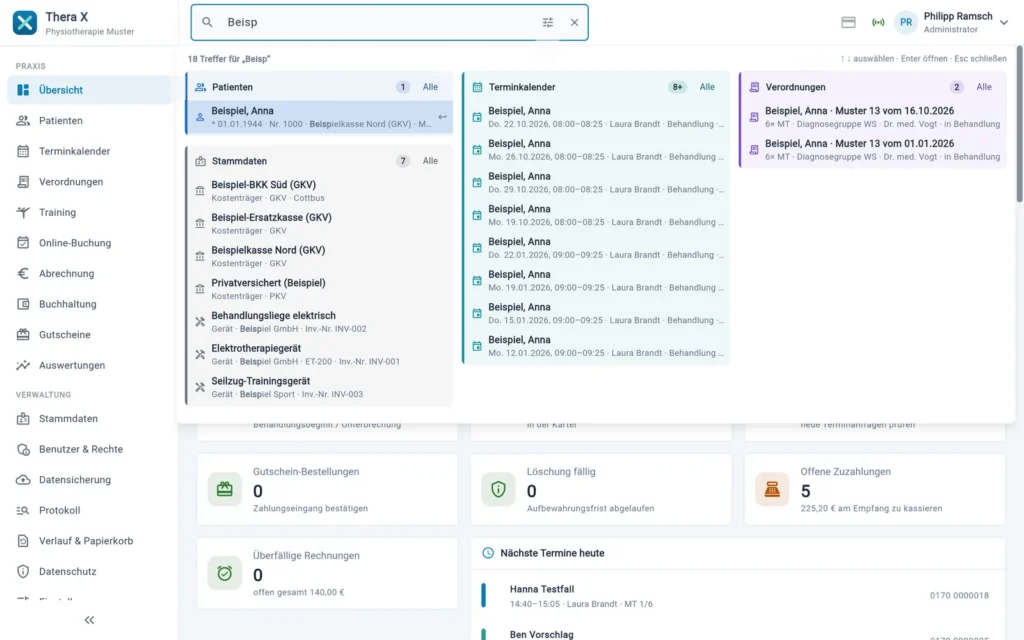Open search filter options icon

(548, 22)
